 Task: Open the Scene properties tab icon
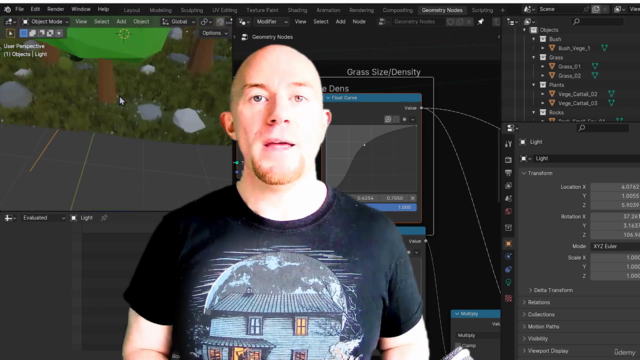click(508, 198)
